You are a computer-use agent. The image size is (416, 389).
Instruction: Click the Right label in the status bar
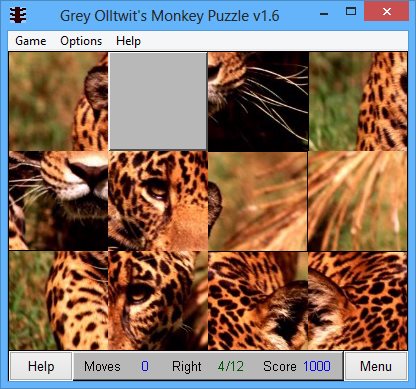(187, 366)
